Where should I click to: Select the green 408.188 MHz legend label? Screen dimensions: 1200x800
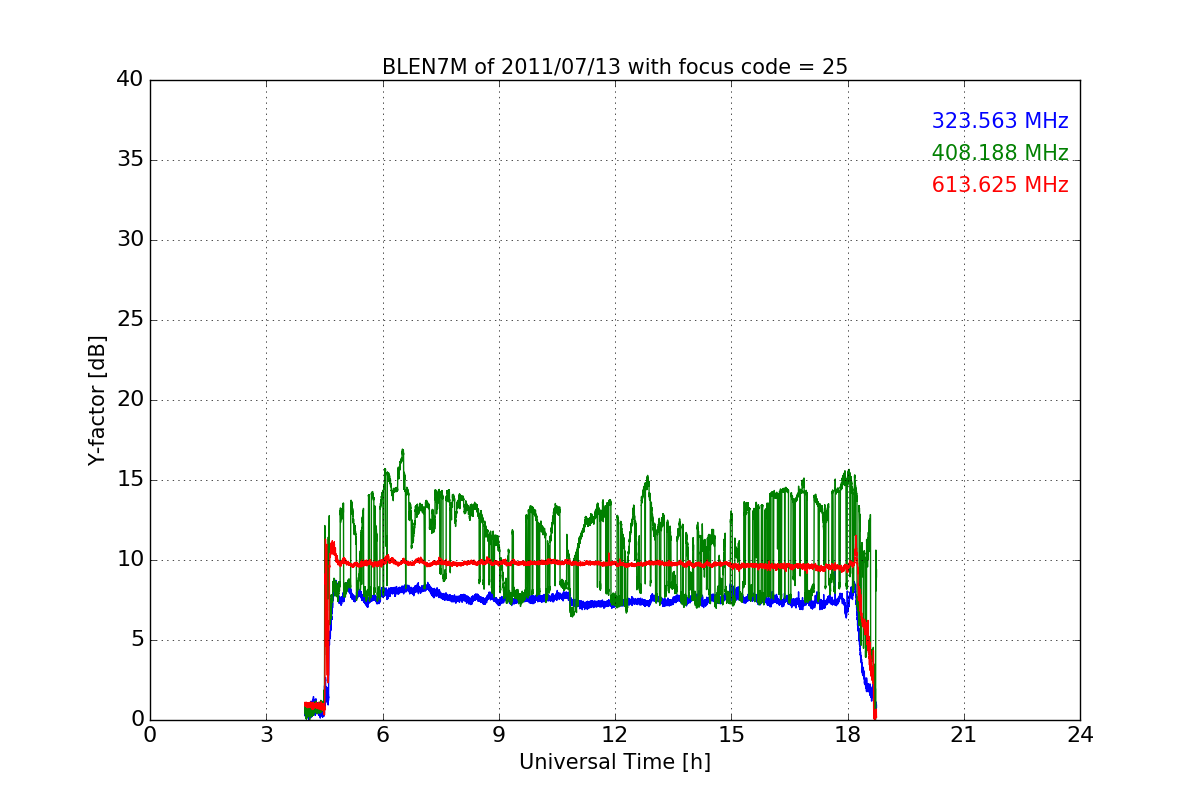click(x=1000, y=153)
